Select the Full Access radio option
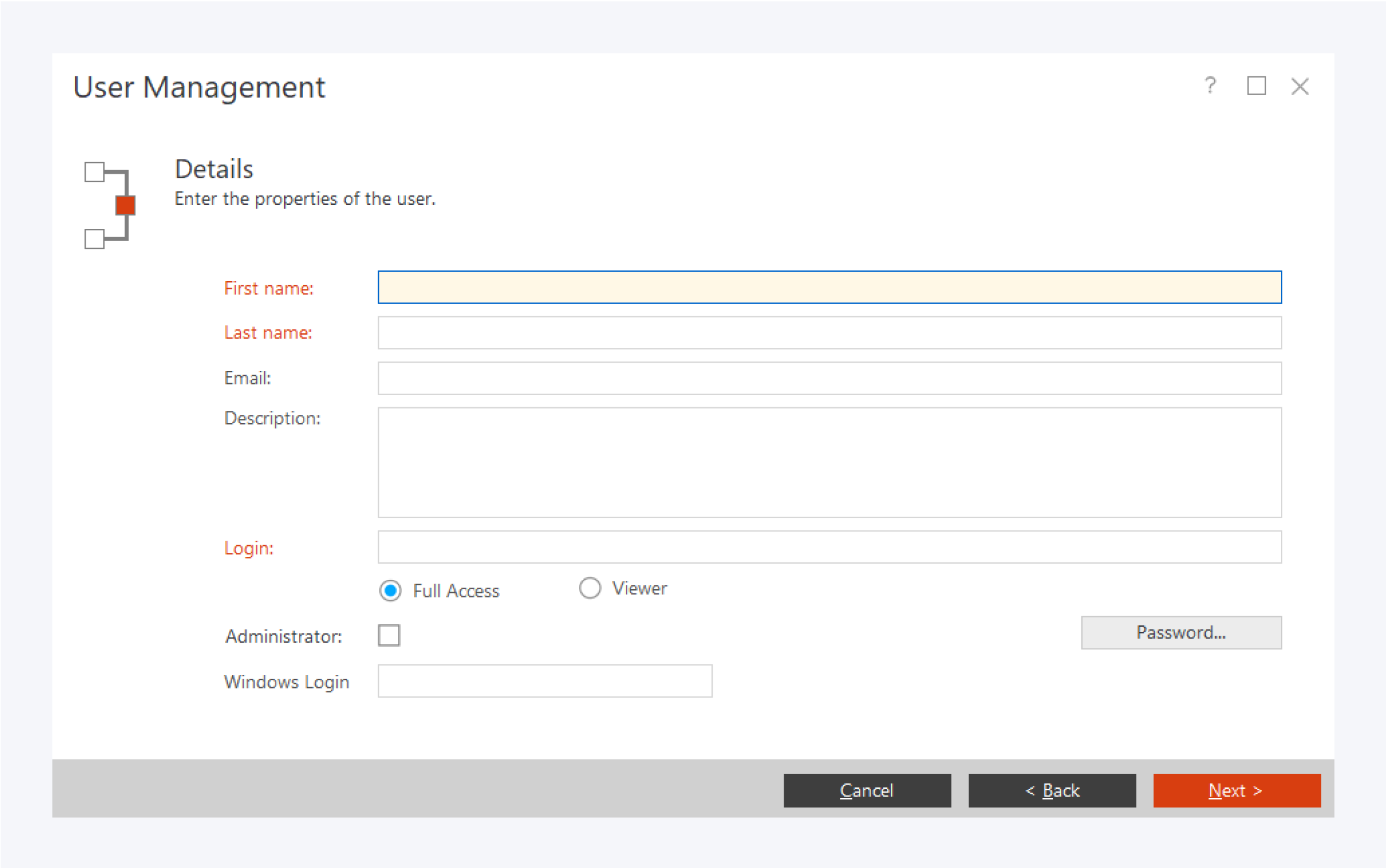 coord(391,590)
